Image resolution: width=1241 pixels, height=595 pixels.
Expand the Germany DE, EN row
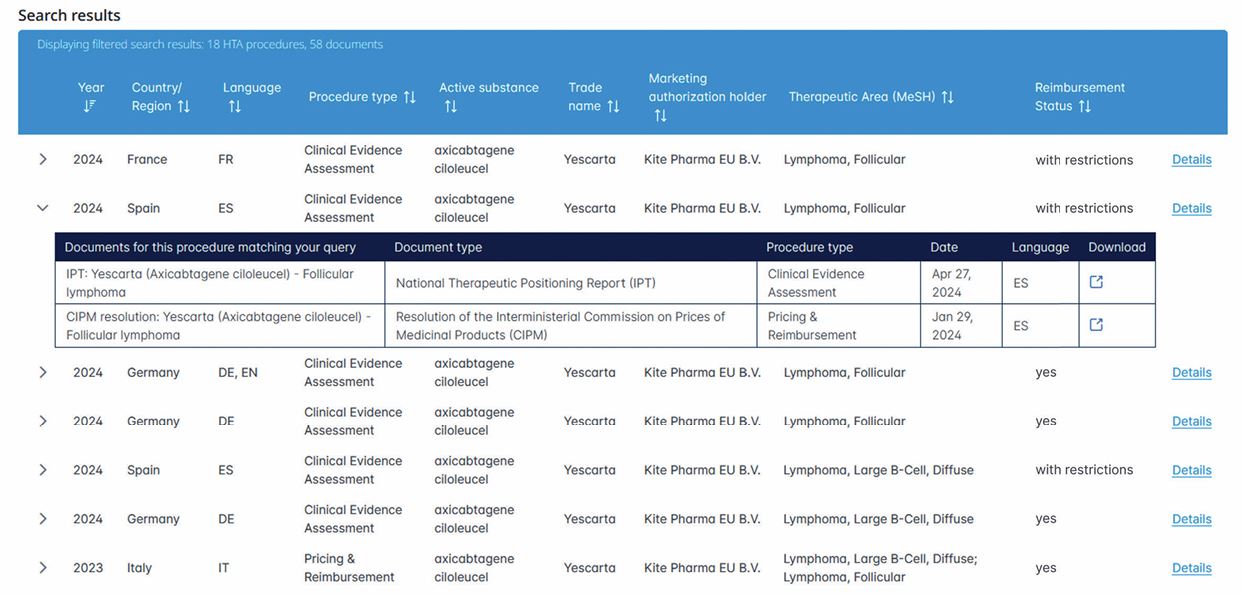click(x=43, y=372)
